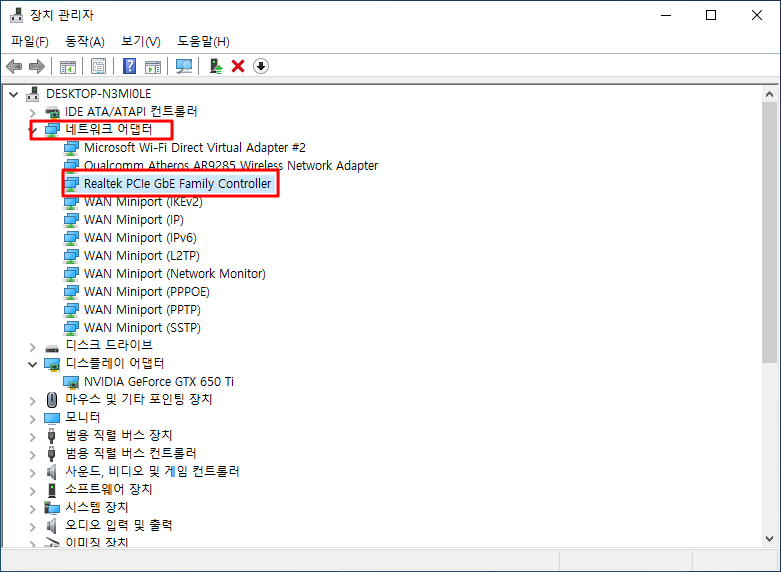Expand the 디스크 드라이브 node
781x572 pixels.
click(33, 347)
